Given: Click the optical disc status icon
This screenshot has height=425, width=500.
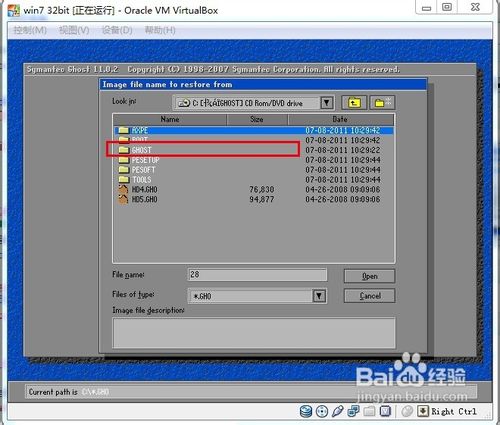Looking at the screenshot, I should pos(322,411).
